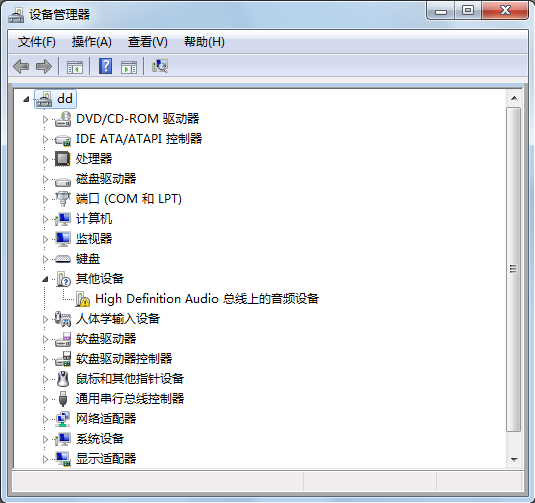535x503 pixels.
Task: Open the 查看(V) menu
Action: coord(147,42)
